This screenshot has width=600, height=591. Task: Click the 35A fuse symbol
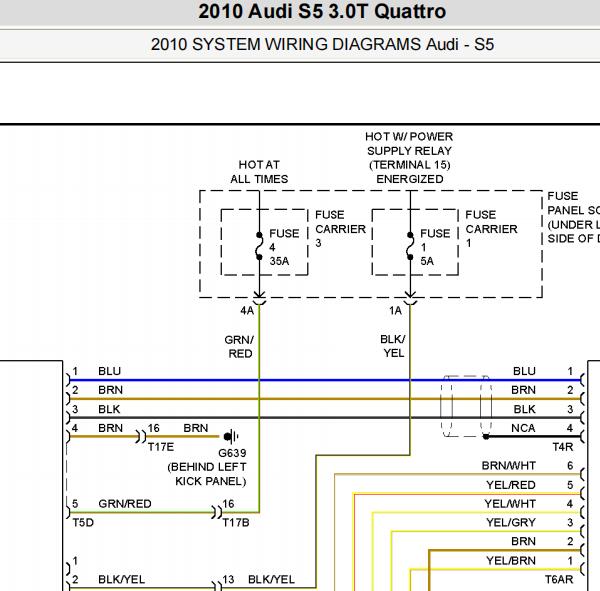(259, 246)
